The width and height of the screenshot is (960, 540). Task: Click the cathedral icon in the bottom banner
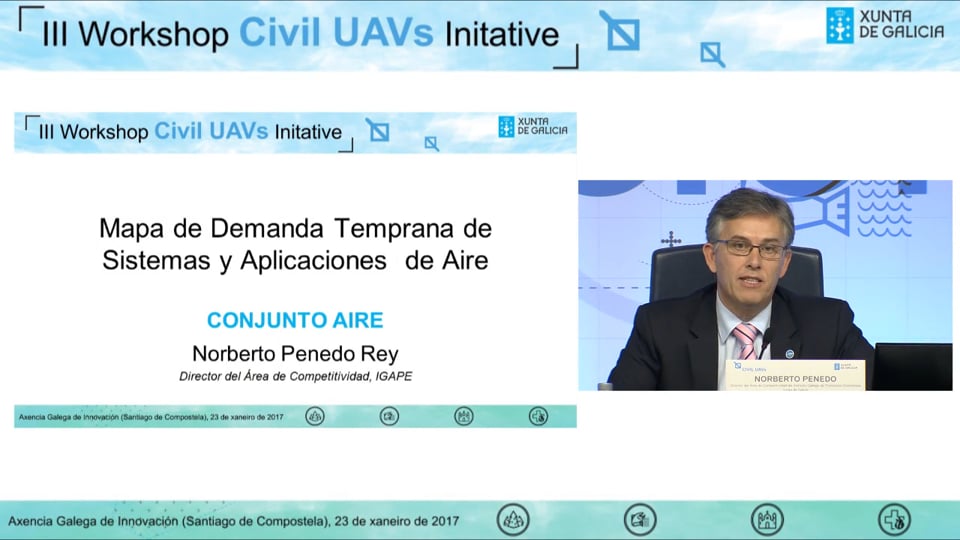click(x=767, y=520)
